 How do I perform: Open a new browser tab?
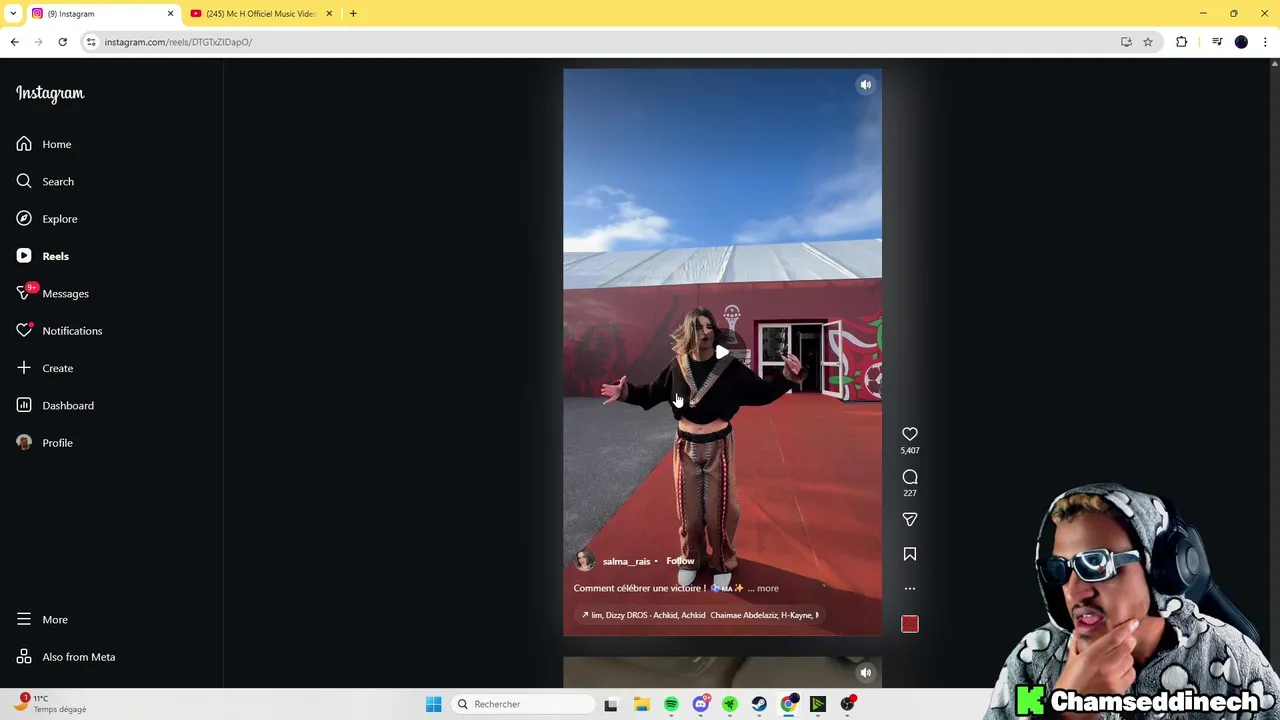pos(353,14)
